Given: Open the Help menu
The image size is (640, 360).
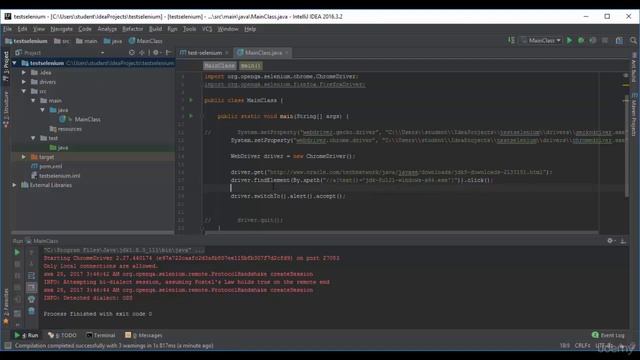Looking at the screenshot, I should click(x=250, y=29).
